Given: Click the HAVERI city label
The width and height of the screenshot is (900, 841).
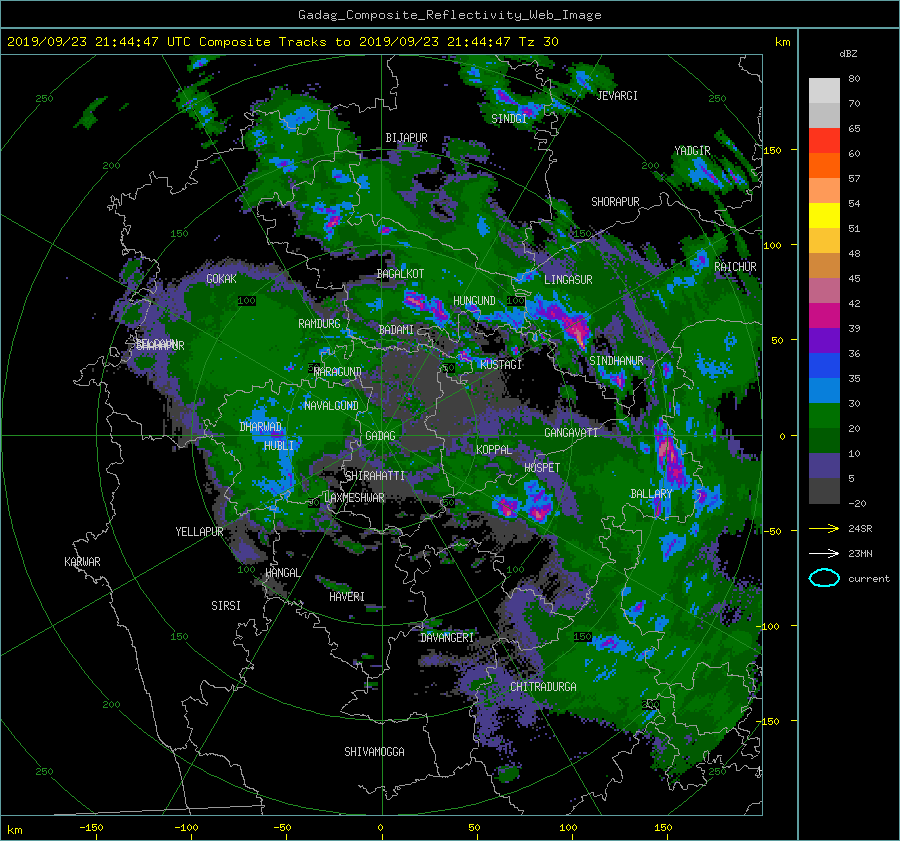Looking at the screenshot, I should 347,597.
